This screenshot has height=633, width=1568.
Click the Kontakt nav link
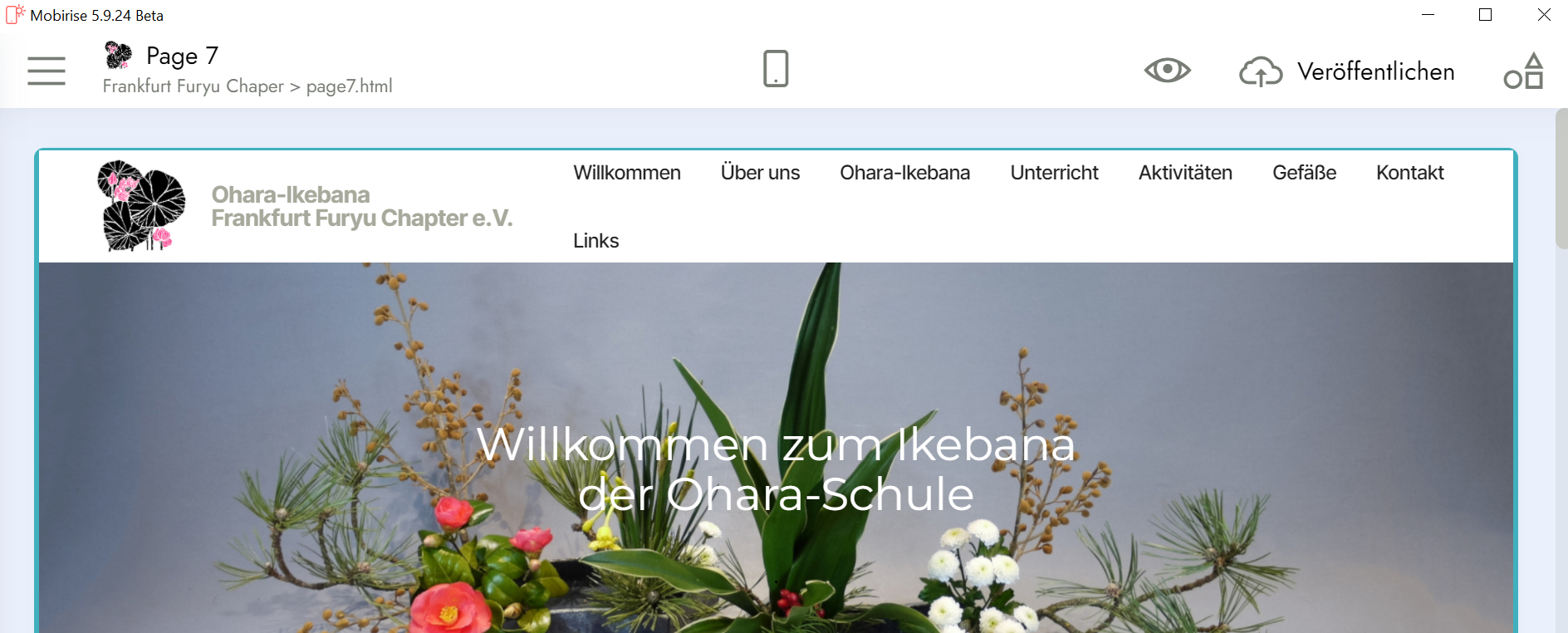click(1409, 173)
